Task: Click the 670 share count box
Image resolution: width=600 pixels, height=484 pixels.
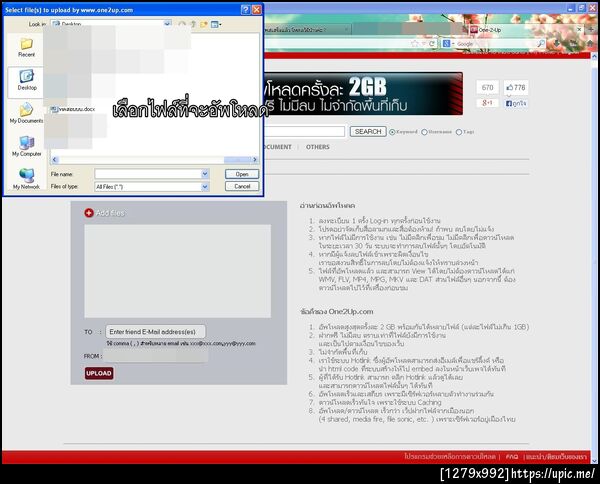Action: click(x=488, y=88)
